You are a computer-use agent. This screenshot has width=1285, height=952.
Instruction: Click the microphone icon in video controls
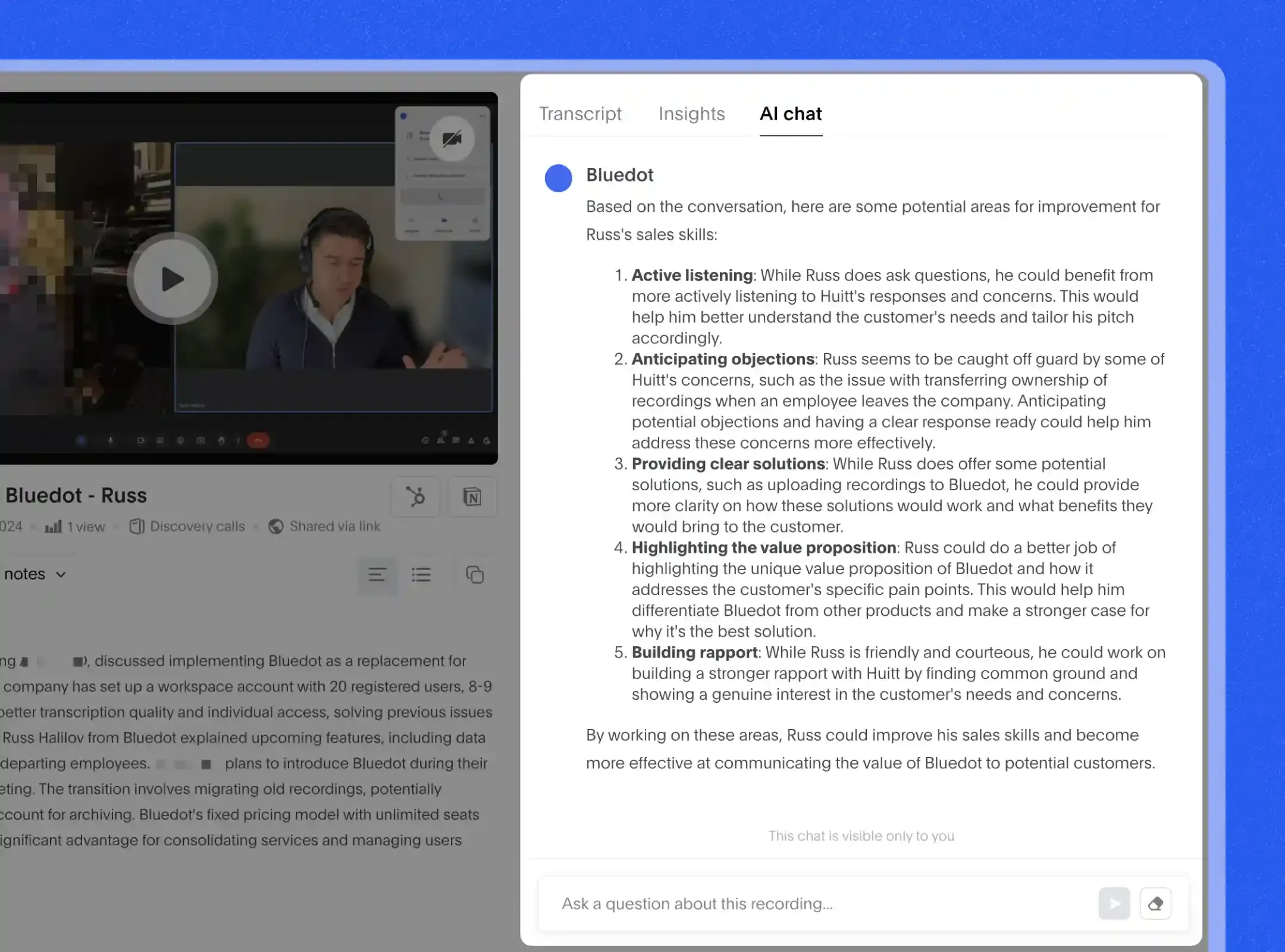[x=110, y=440]
